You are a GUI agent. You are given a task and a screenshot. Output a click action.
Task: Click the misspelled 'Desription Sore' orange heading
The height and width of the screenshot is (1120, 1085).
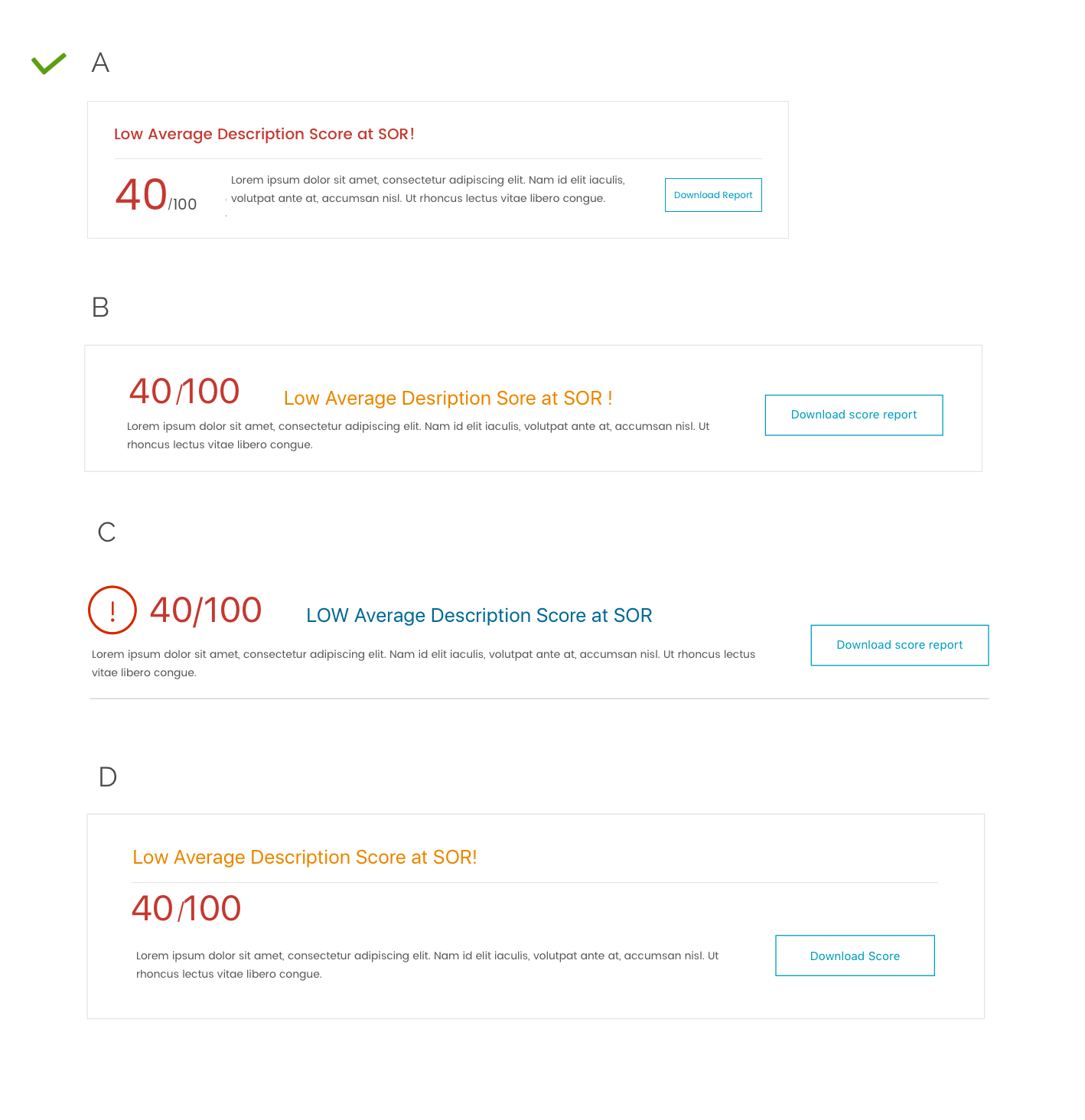[448, 399]
